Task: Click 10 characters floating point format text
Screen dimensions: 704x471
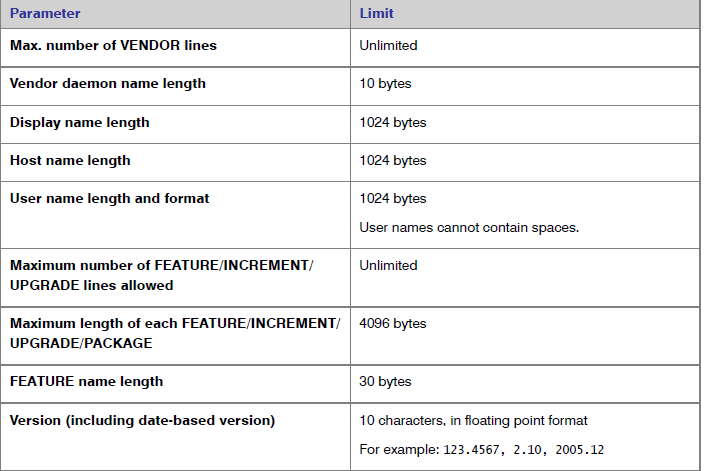Action: point(473,420)
